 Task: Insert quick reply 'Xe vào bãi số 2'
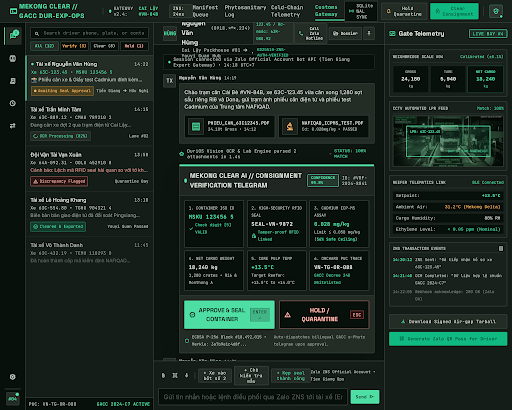coord(215,375)
